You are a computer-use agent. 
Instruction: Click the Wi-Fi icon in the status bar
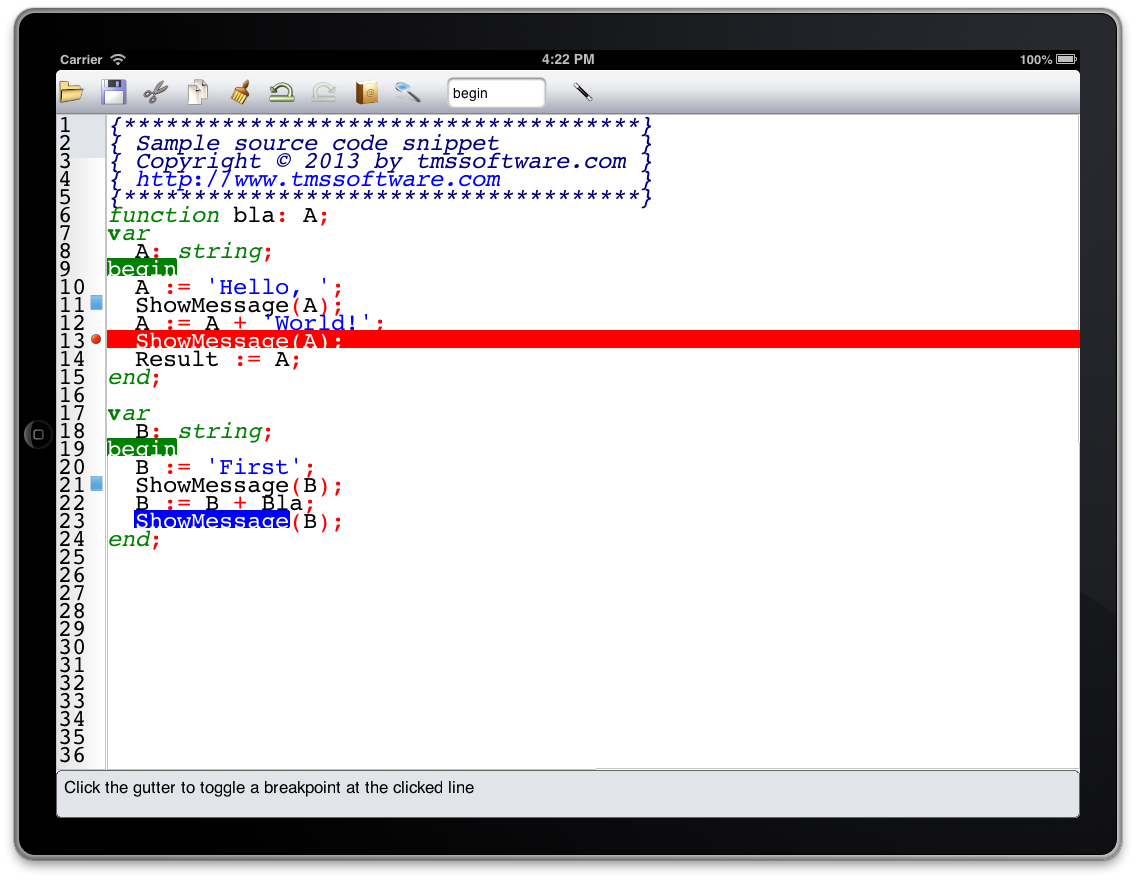[117, 59]
